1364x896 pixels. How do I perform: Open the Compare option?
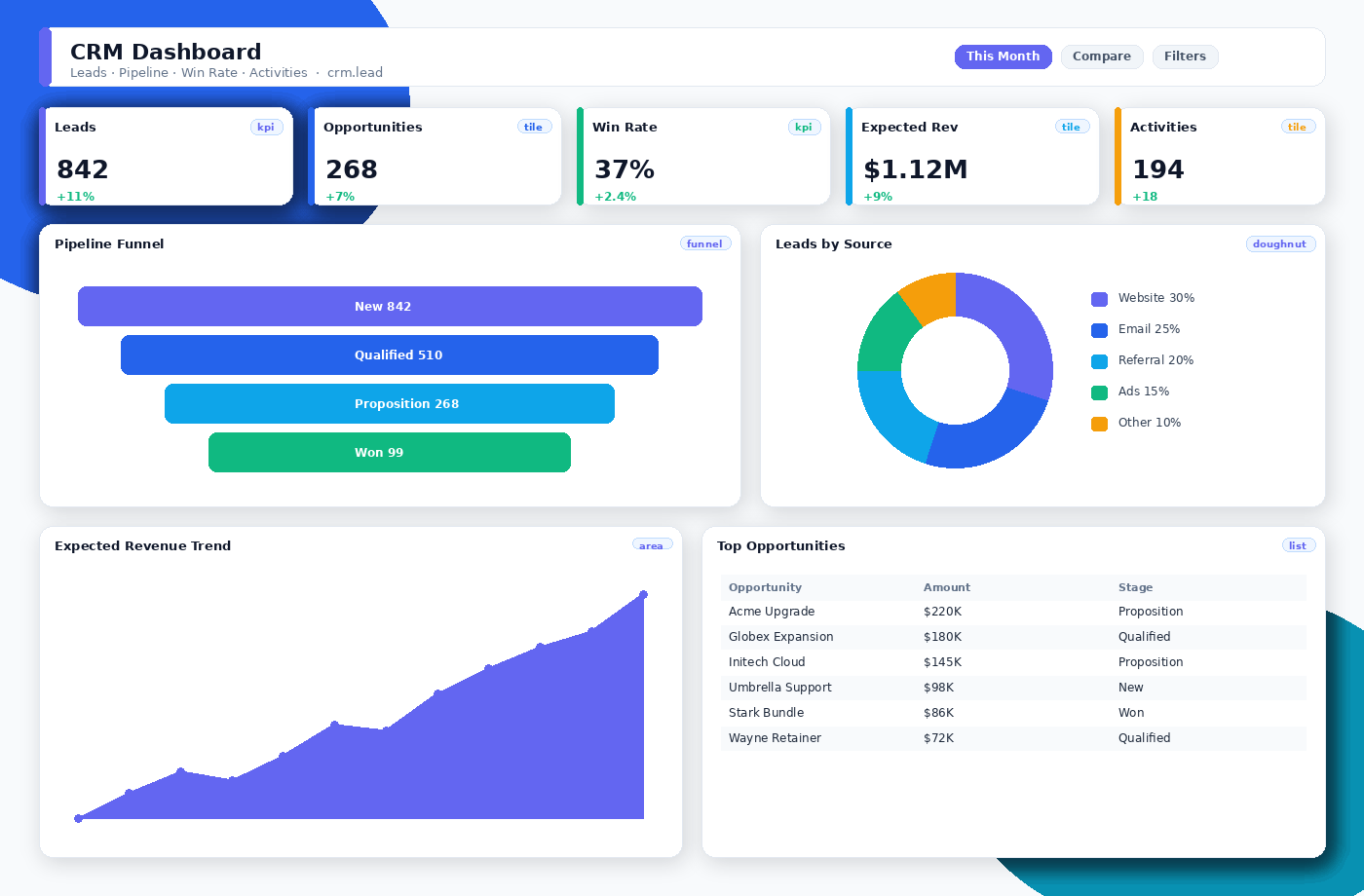(x=1102, y=56)
